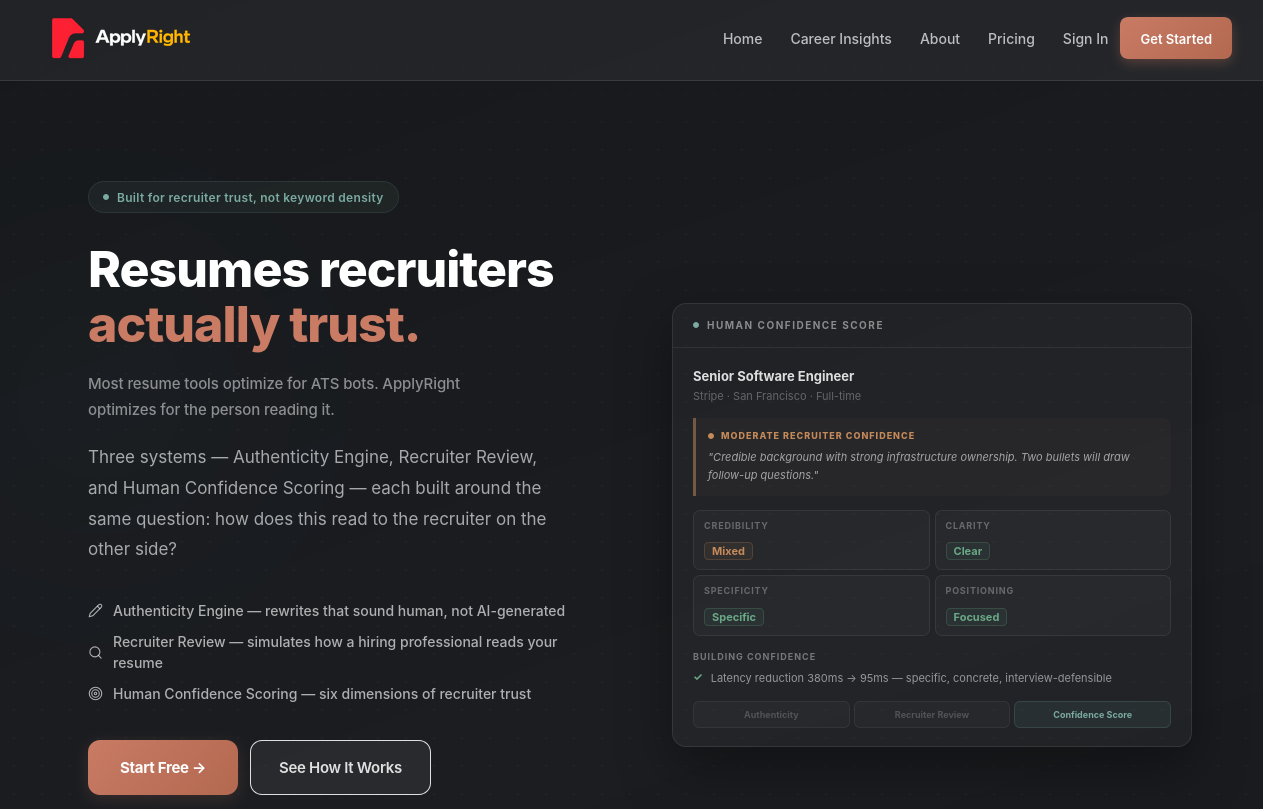Open the Pricing page
Viewport: 1263px width, 809px height.
coord(1011,39)
